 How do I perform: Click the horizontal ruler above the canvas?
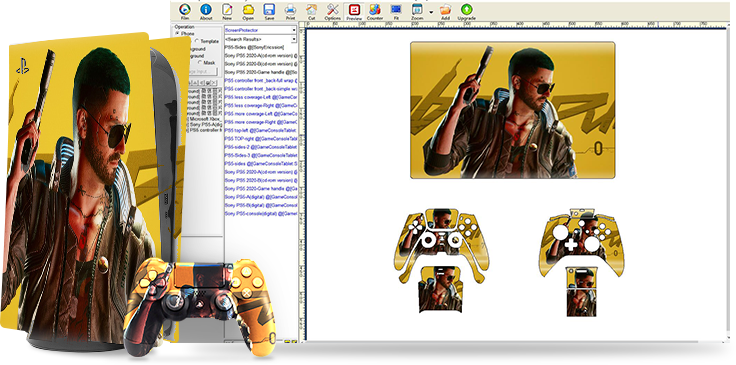tap(516, 23)
